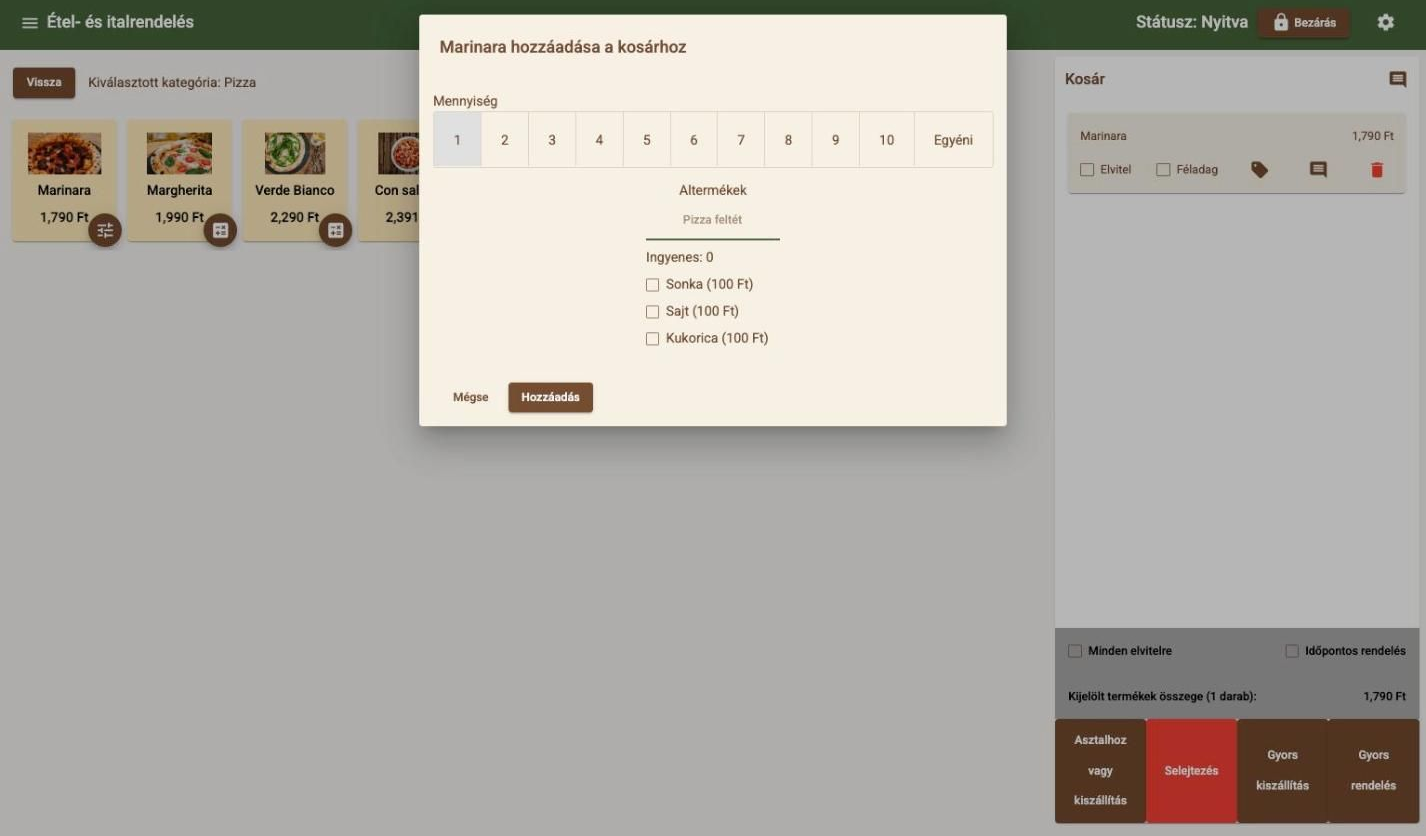Click the red Selejtezés button
The height and width of the screenshot is (836, 1426).
click(1191, 770)
